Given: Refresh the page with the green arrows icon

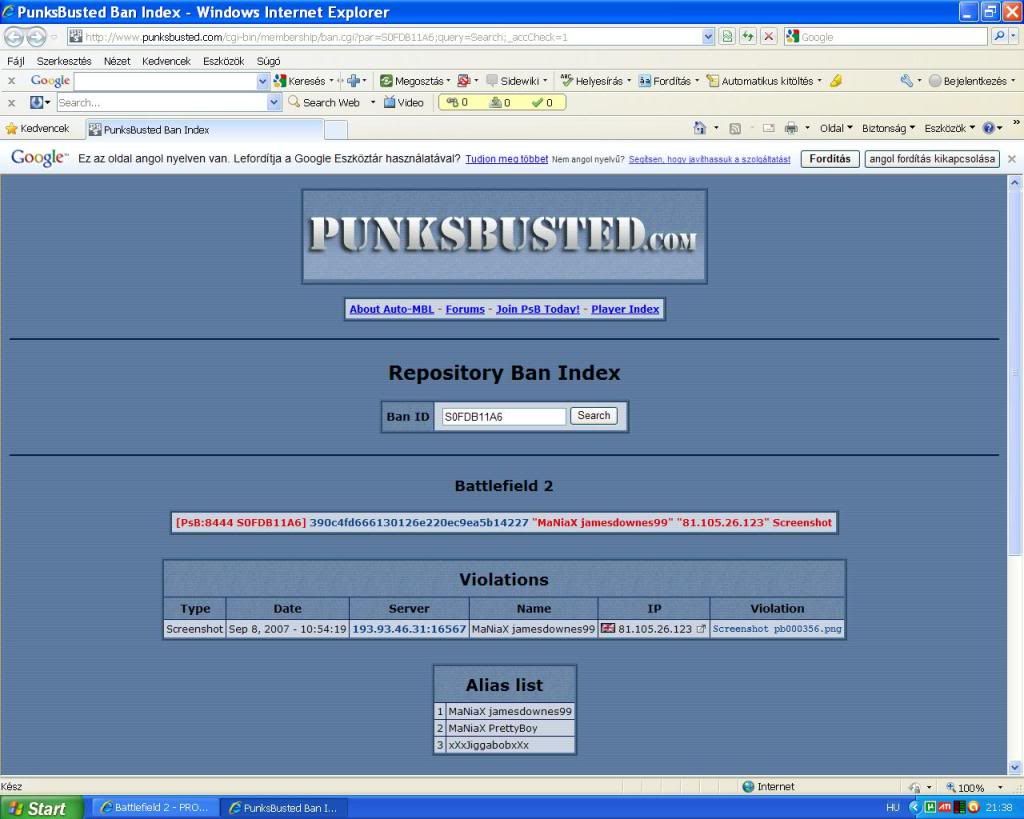Looking at the screenshot, I should [x=747, y=37].
